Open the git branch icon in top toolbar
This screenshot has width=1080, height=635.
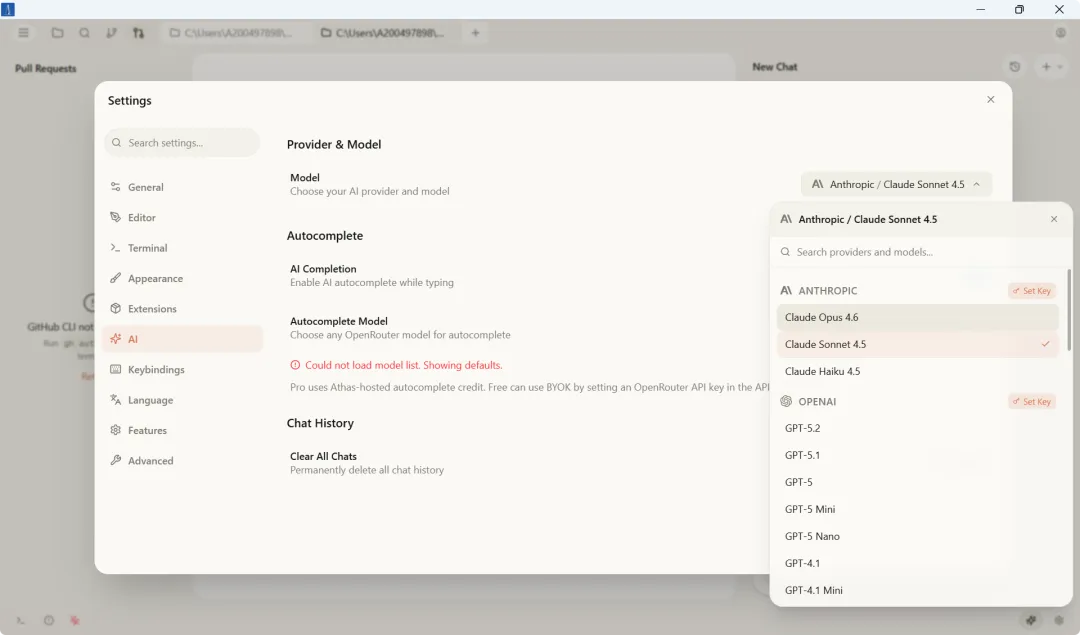tap(111, 32)
